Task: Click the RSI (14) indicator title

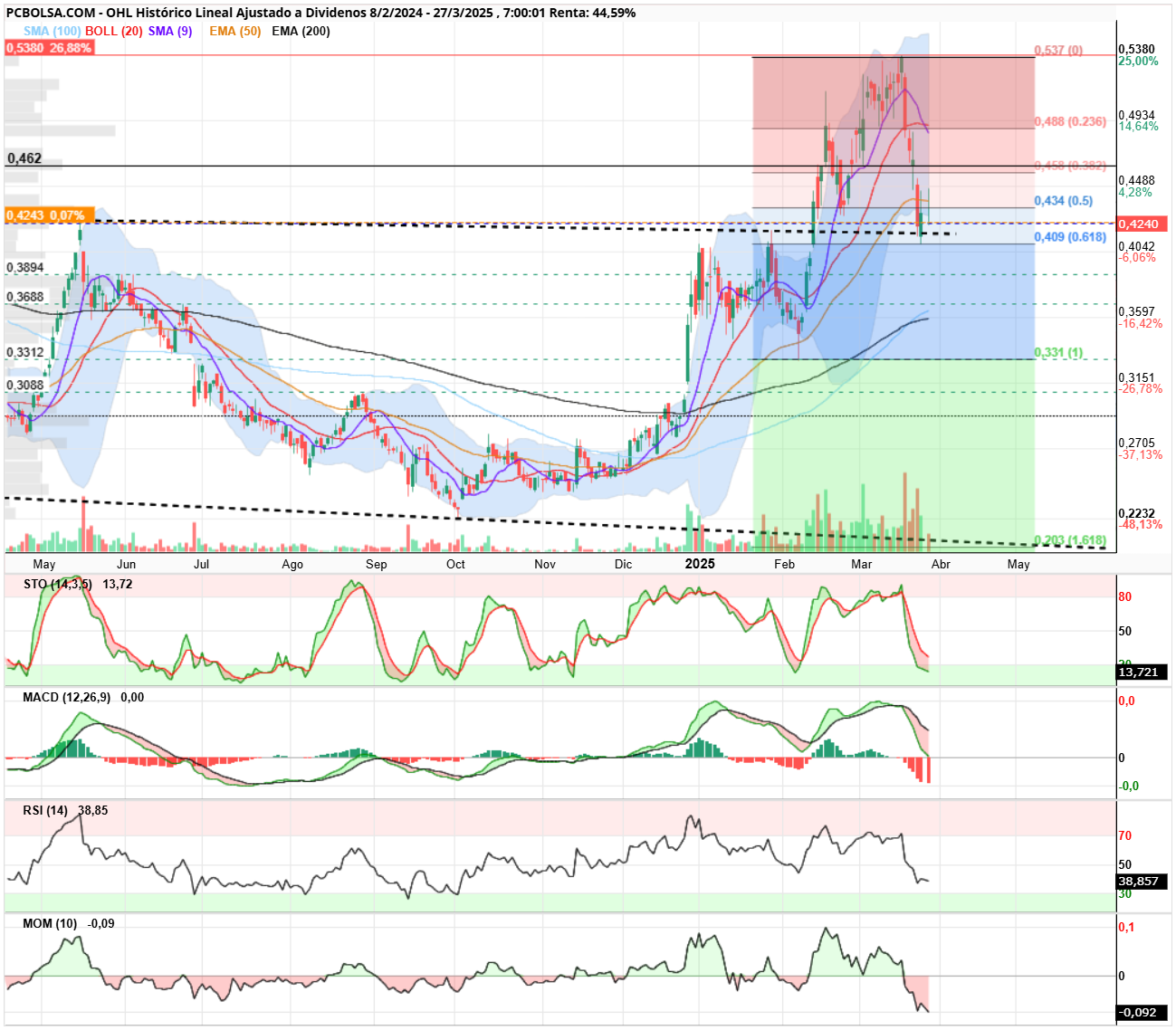Action: (x=45, y=810)
